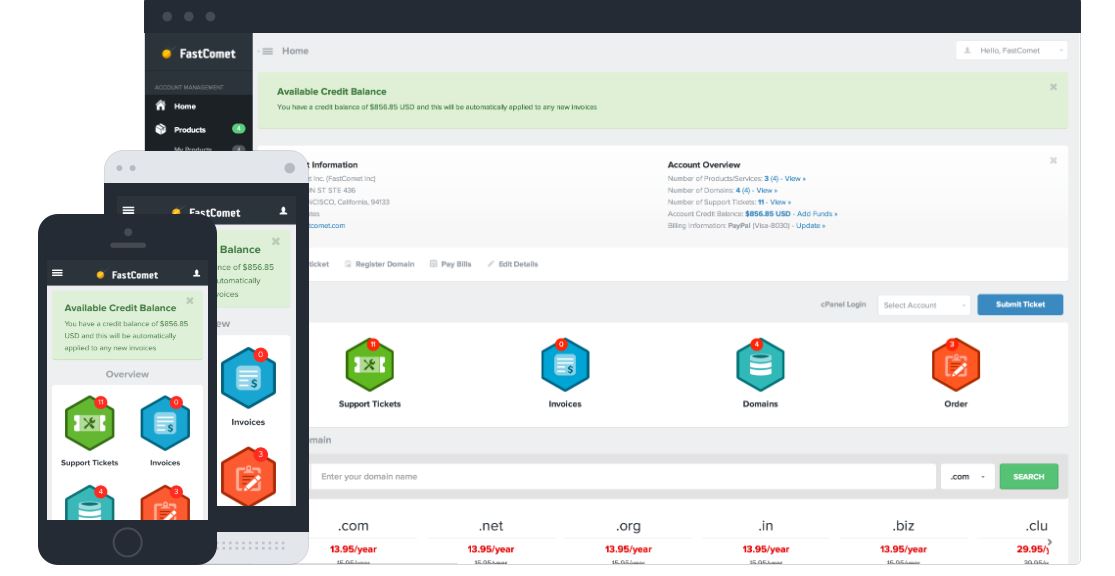This screenshot has height=576, width=1115.
Task: Click Home breadcrumb title in desktop header
Action: pos(295,51)
